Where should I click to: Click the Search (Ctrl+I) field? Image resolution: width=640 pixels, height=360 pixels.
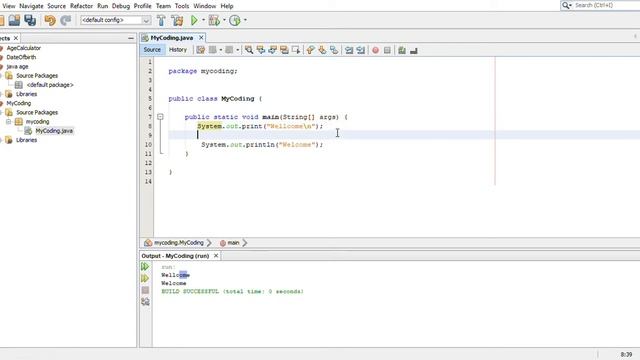point(607,5)
